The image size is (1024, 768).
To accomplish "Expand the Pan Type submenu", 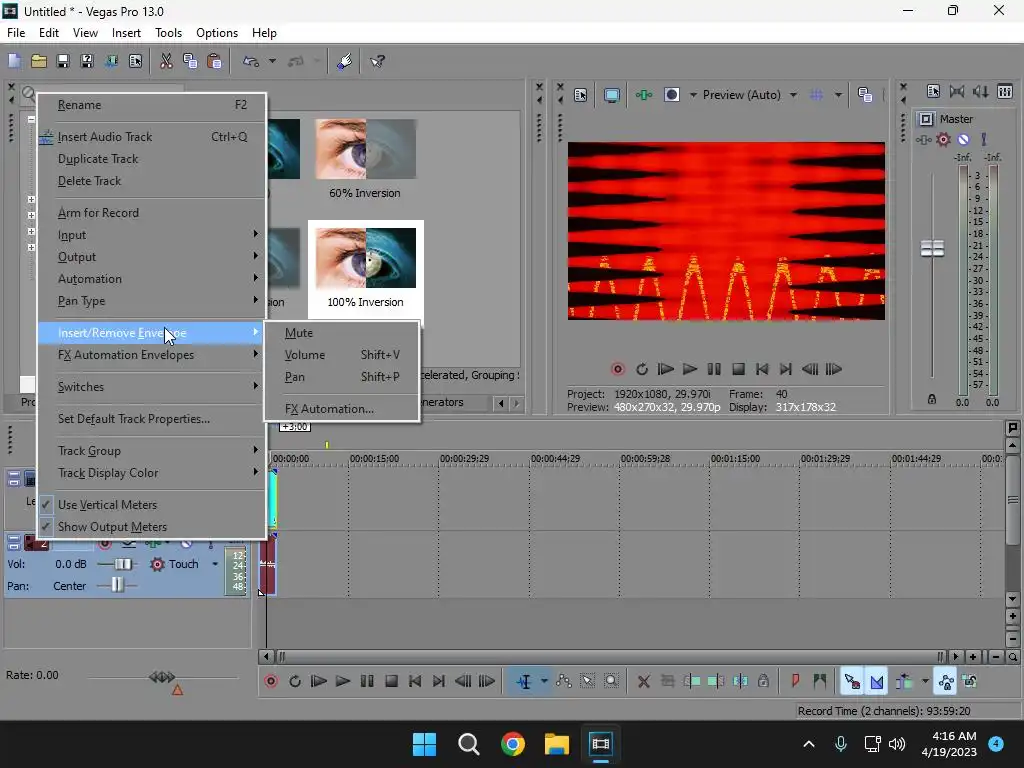I will click(152, 301).
